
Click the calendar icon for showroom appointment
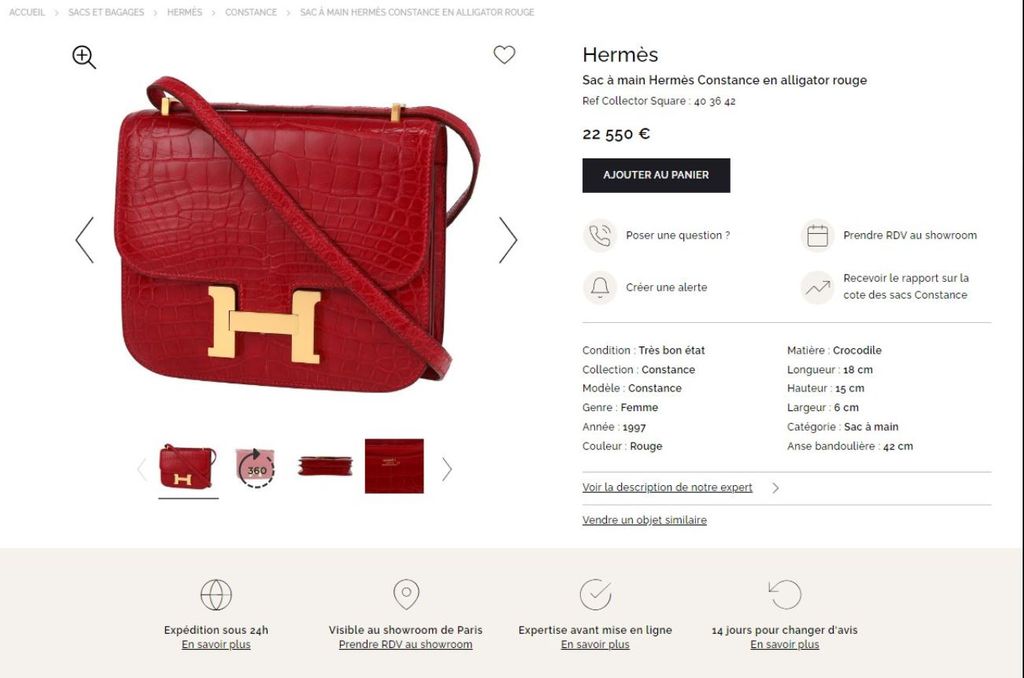(x=817, y=235)
